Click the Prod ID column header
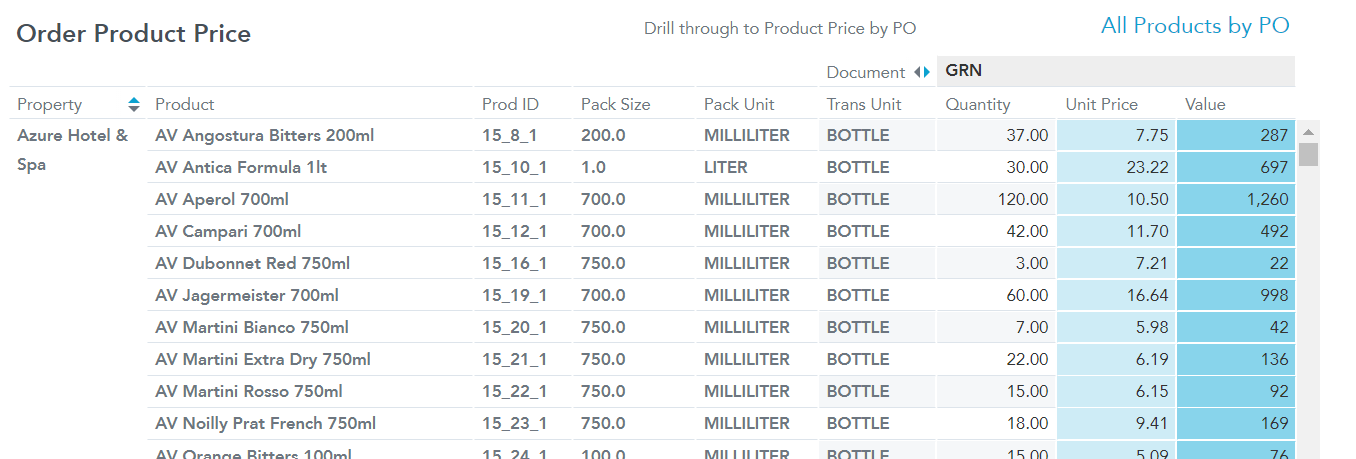1356x459 pixels. [510, 104]
